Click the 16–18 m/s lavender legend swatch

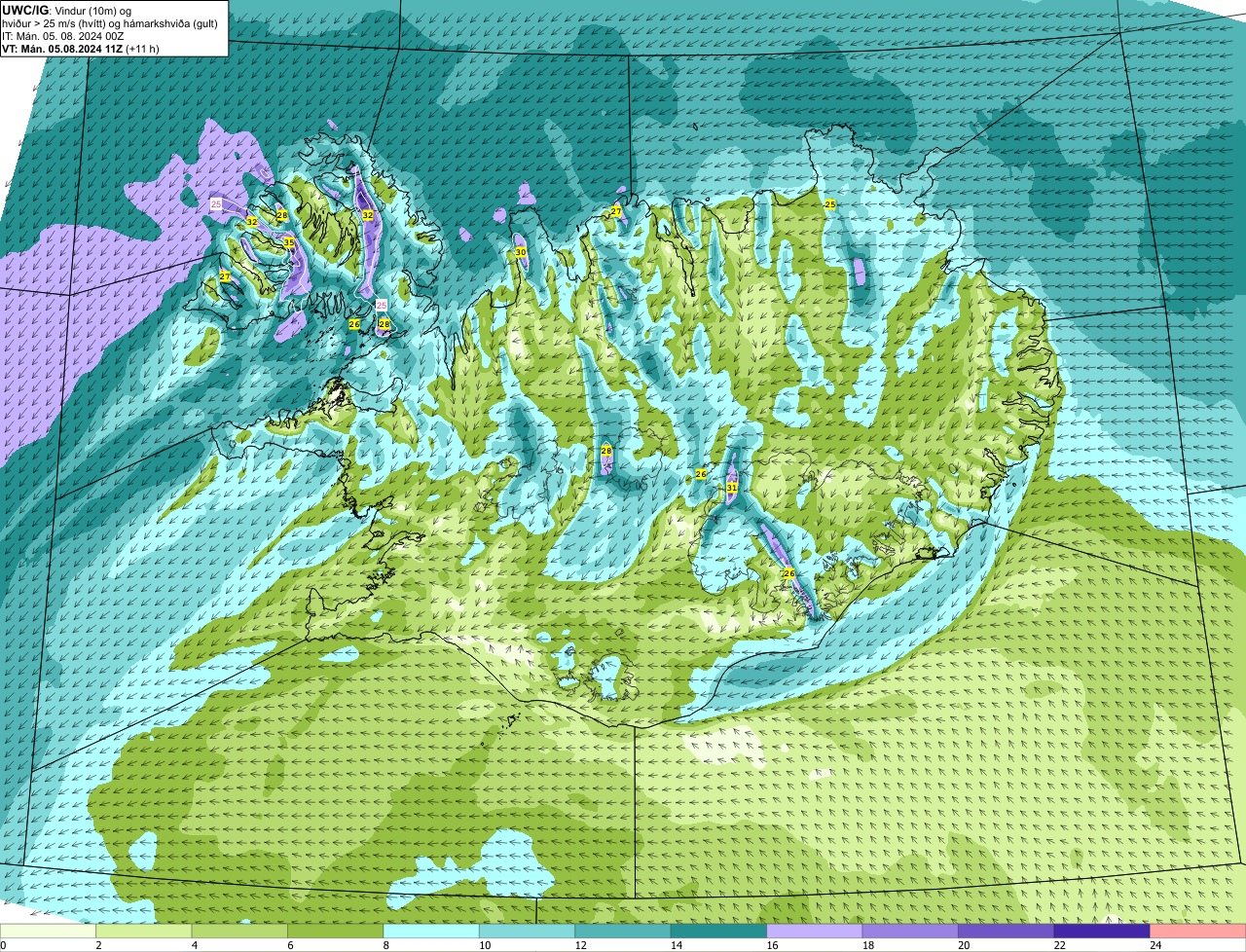pos(815,931)
